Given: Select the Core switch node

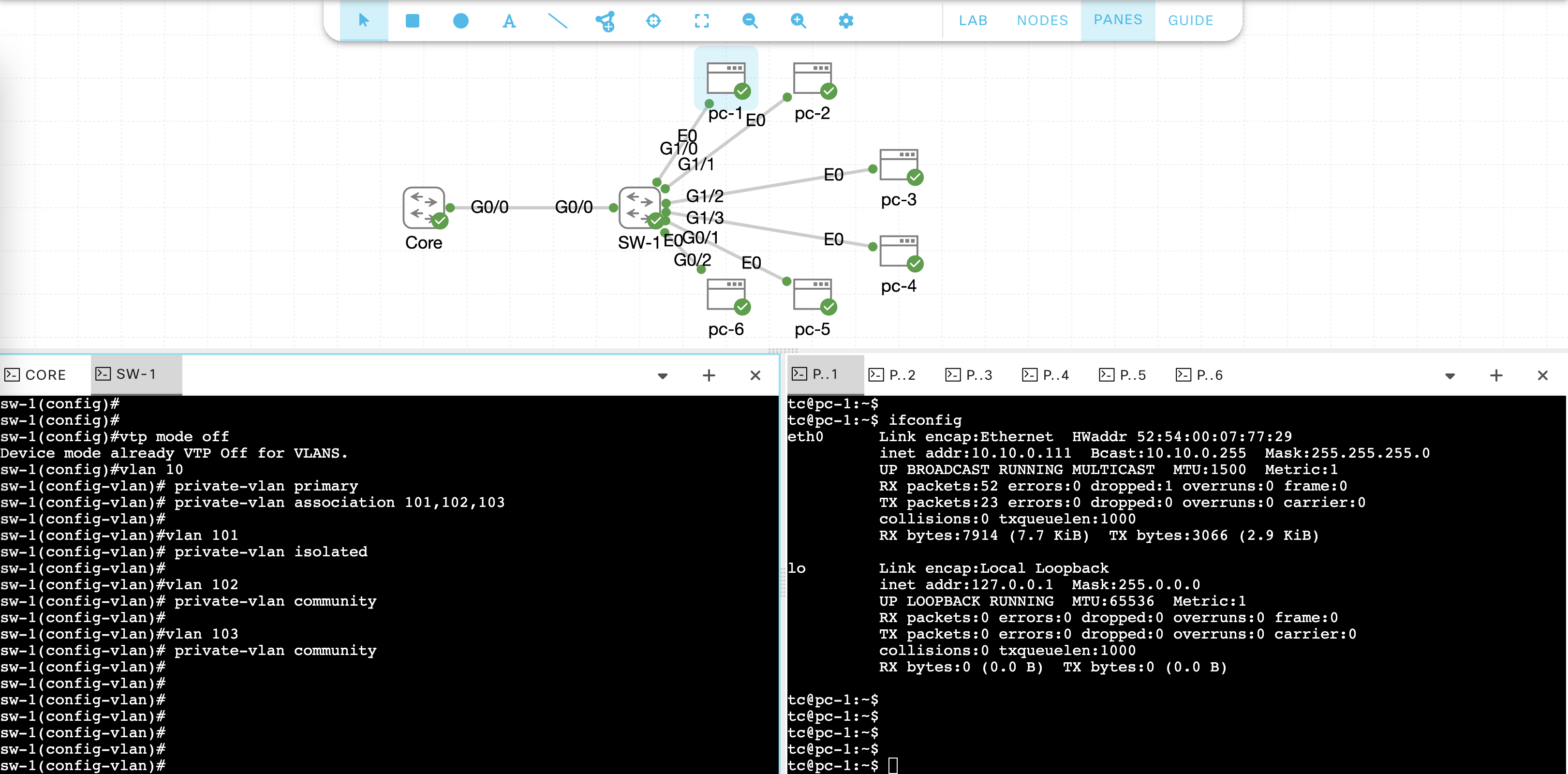Looking at the screenshot, I should (x=424, y=208).
